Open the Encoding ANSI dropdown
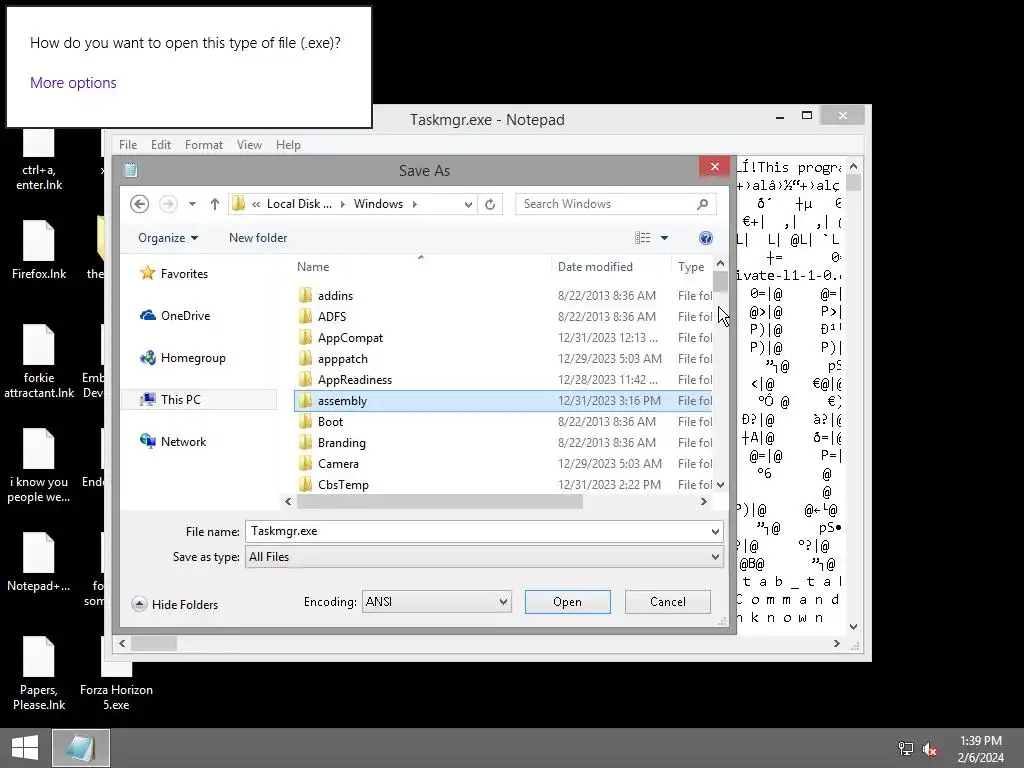 pos(436,601)
